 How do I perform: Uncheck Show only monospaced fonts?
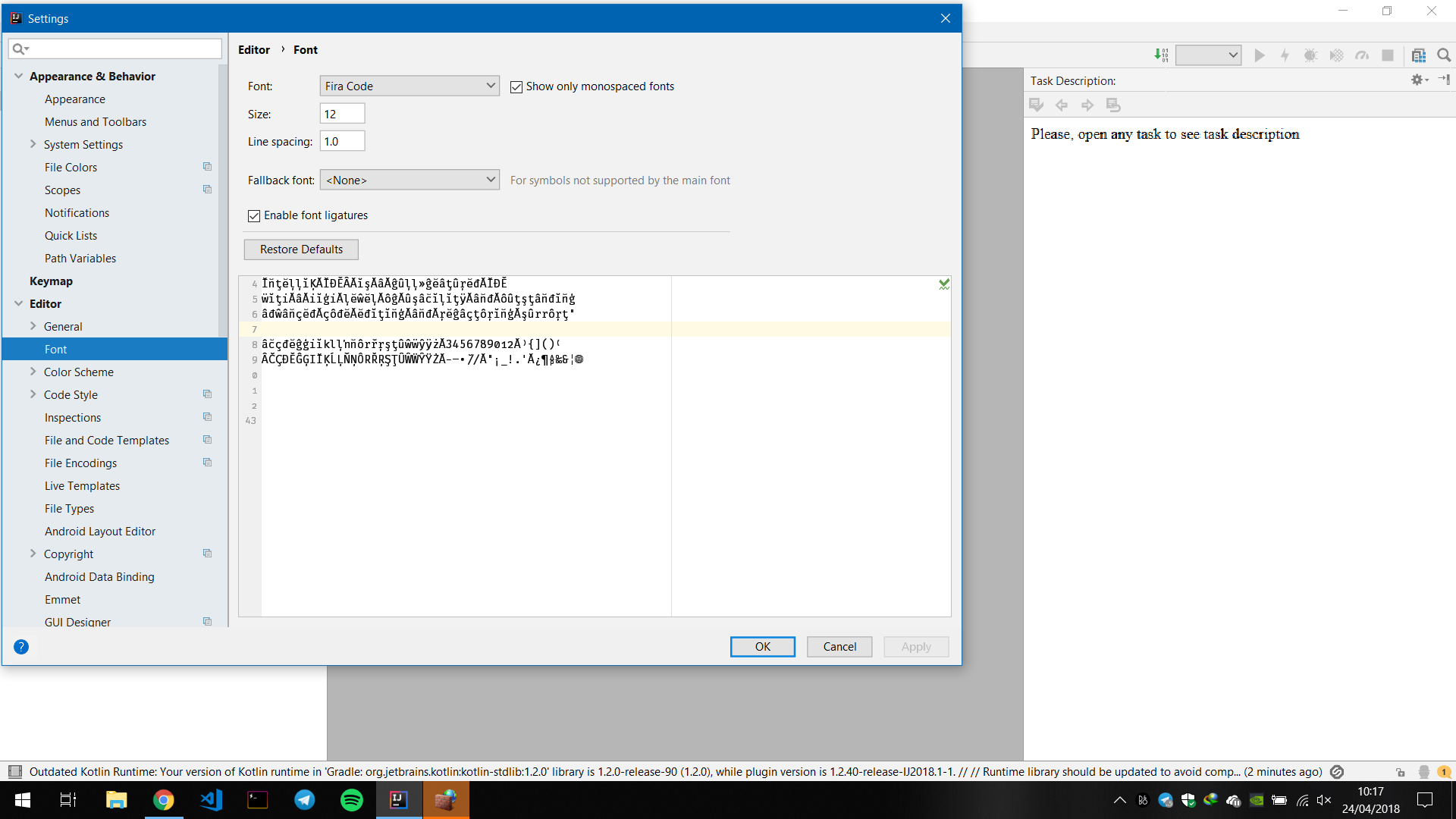[x=516, y=86]
